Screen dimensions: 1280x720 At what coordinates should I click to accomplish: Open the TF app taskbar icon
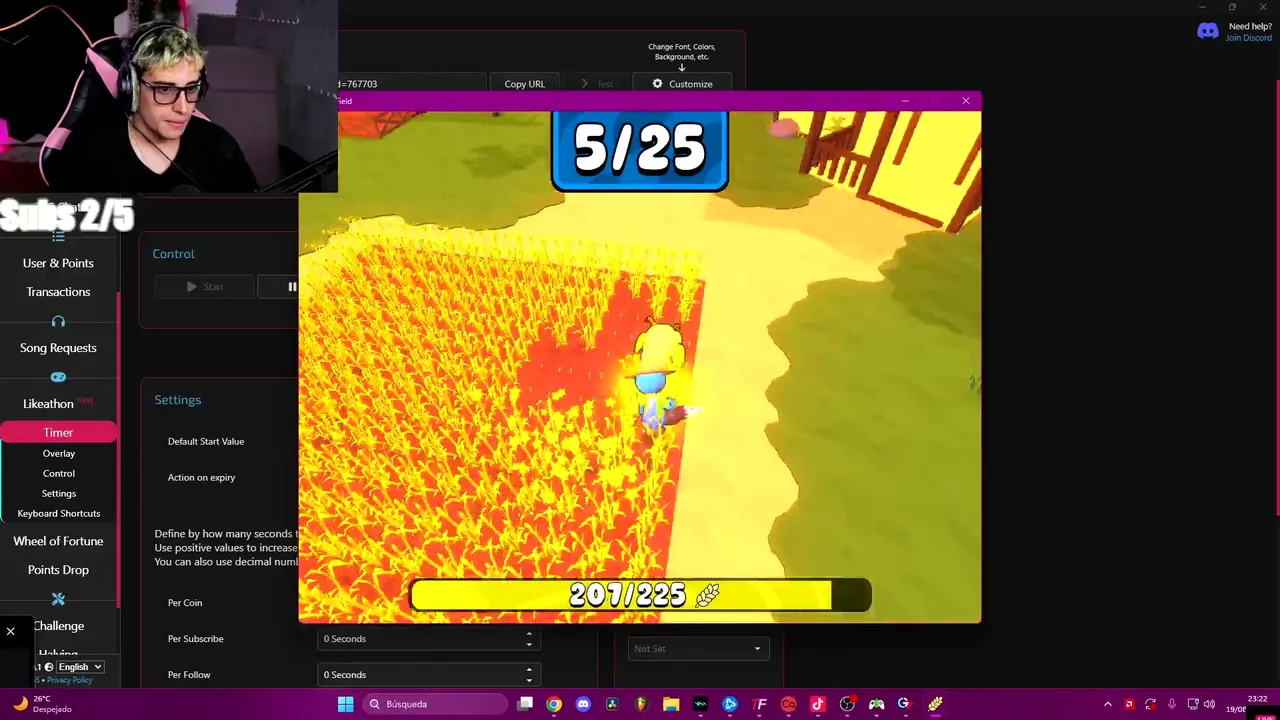coord(759,704)
